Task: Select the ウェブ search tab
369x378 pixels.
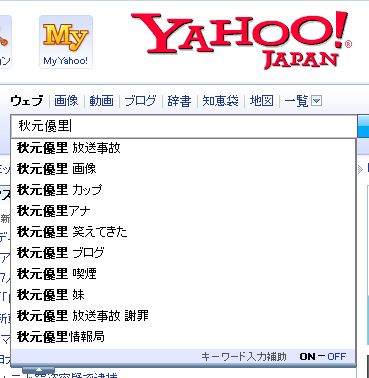Action: (27, 100)
